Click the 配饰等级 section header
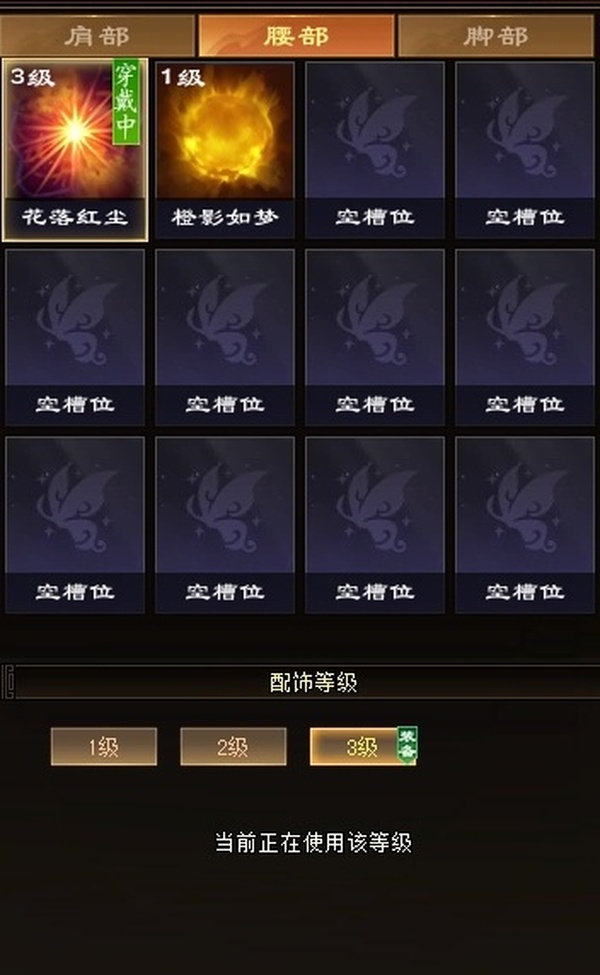Screen dimensions: 600x975 [313, 682]
